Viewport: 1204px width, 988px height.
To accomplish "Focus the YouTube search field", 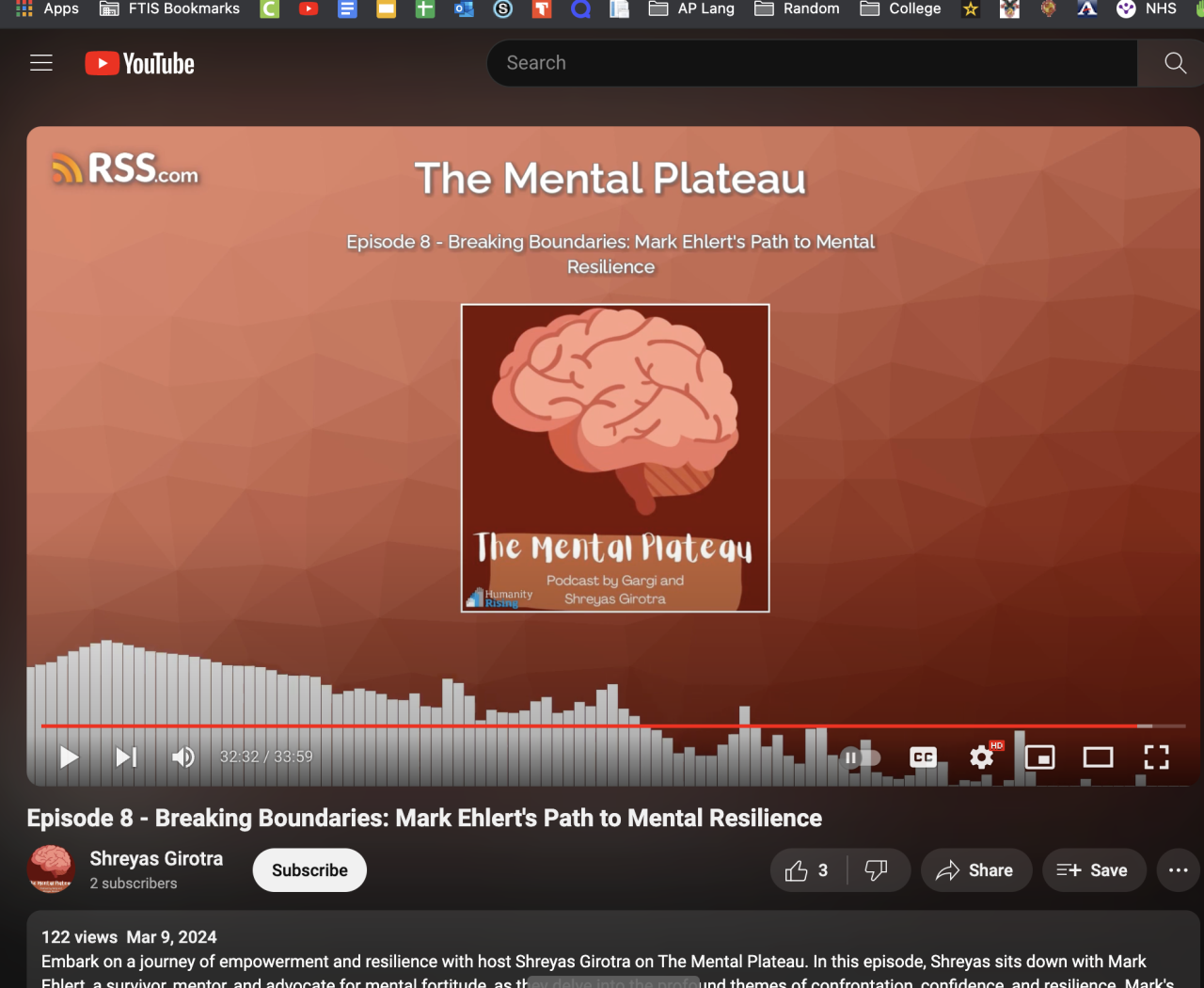I will point(812,63).
